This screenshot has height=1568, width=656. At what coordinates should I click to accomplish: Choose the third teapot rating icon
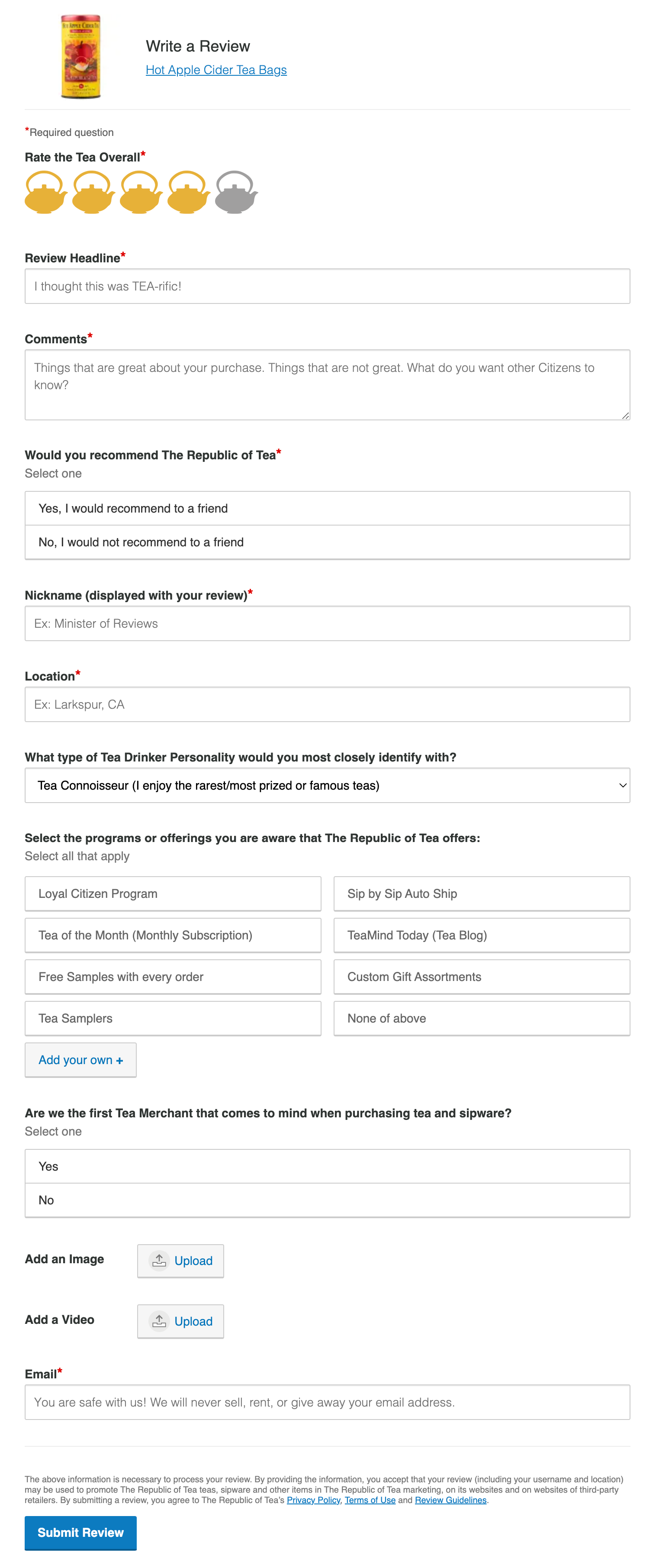[141, 193]
